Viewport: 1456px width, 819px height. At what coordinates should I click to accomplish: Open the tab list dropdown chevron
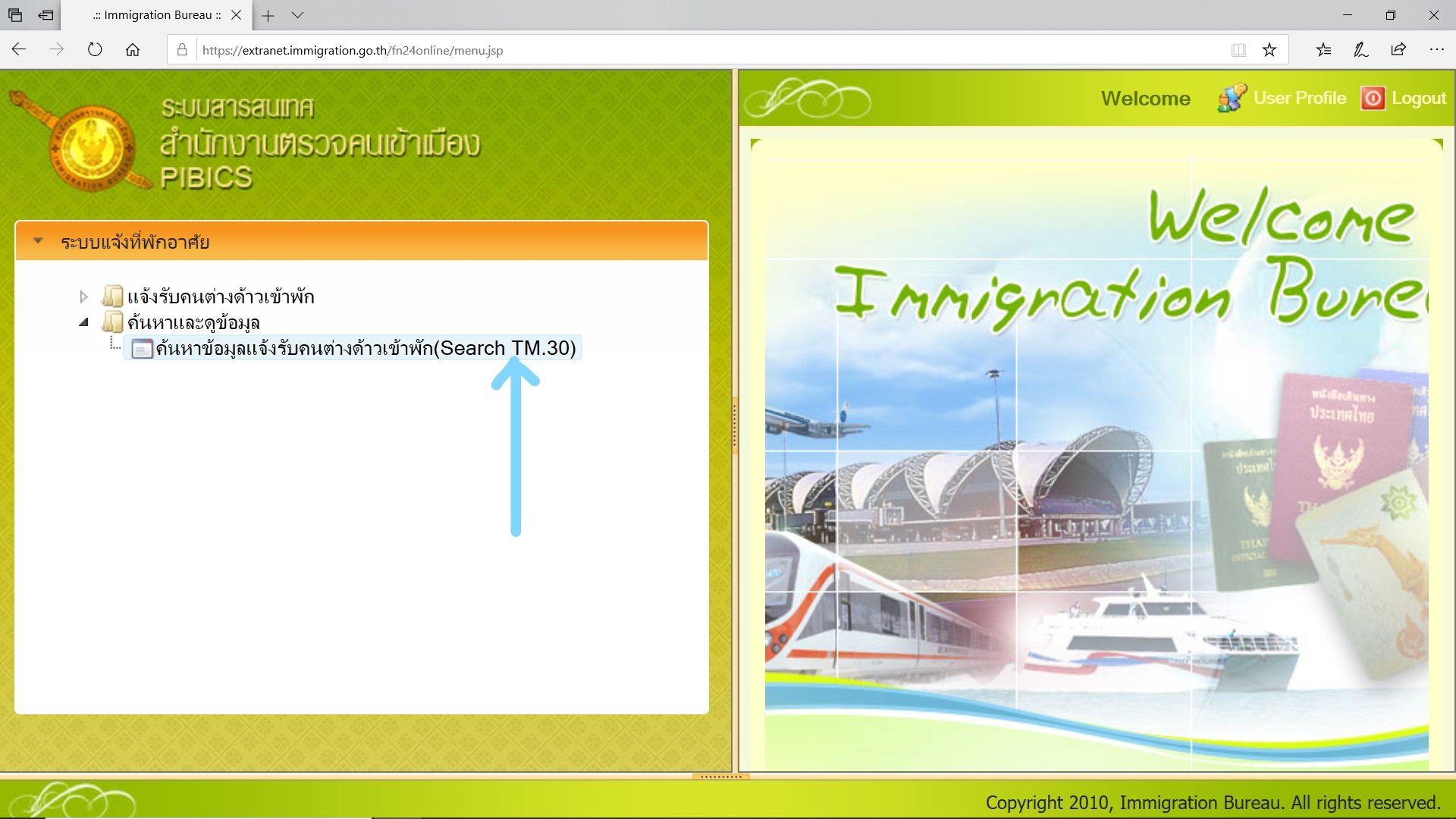(x=297, y=15)
